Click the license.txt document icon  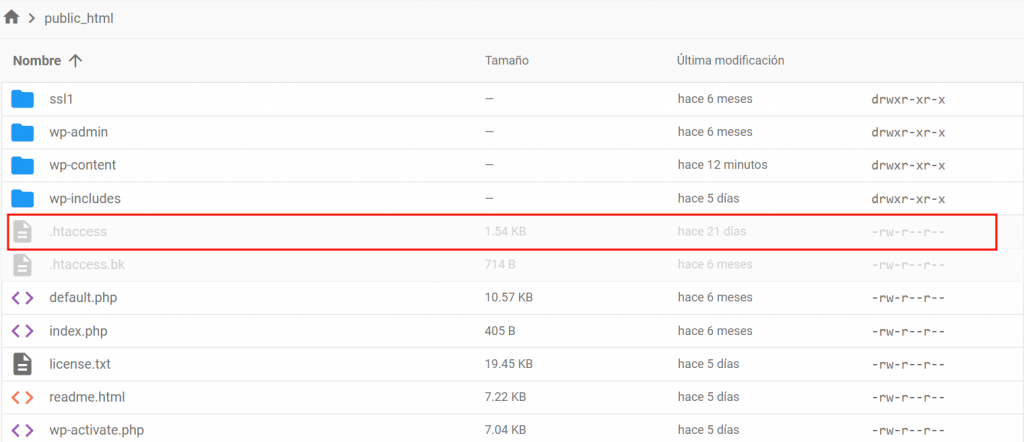pos(22,364)
